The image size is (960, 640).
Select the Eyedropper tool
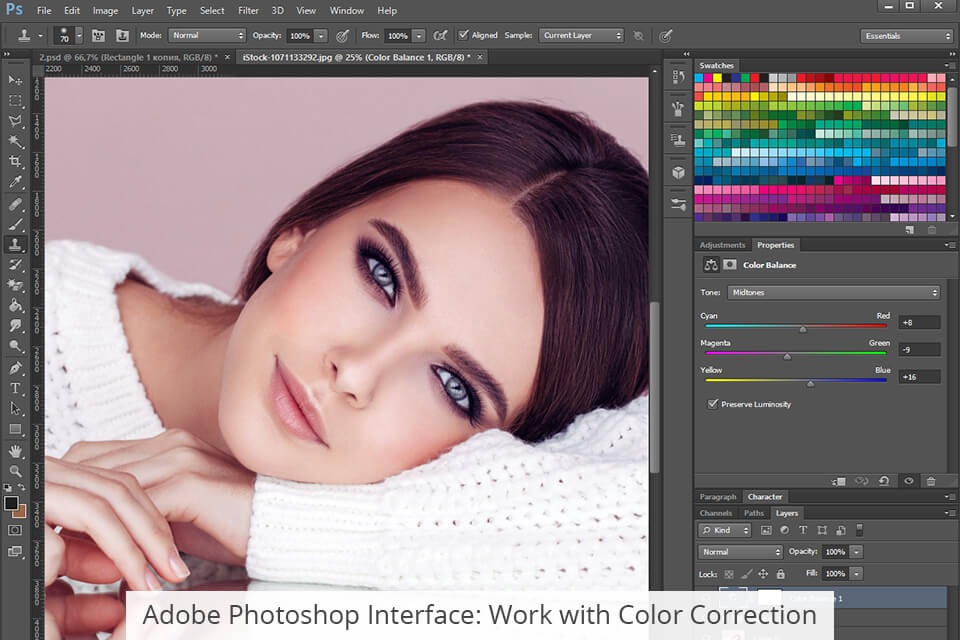click(15, 182)
